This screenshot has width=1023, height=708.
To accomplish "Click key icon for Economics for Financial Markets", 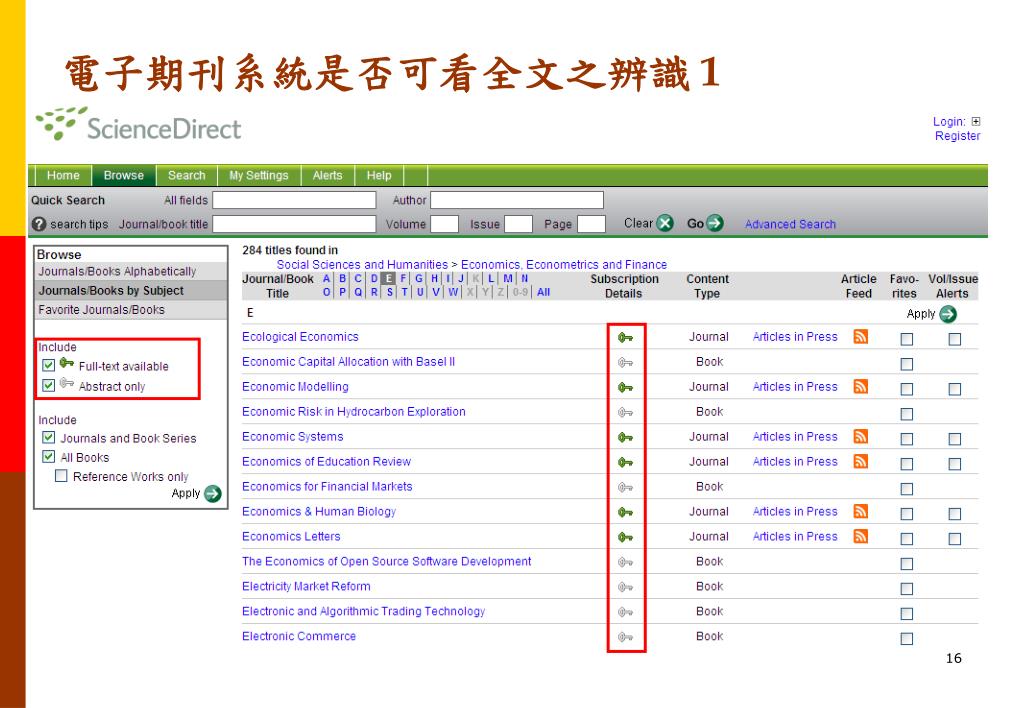I will [x=626, y=487].
